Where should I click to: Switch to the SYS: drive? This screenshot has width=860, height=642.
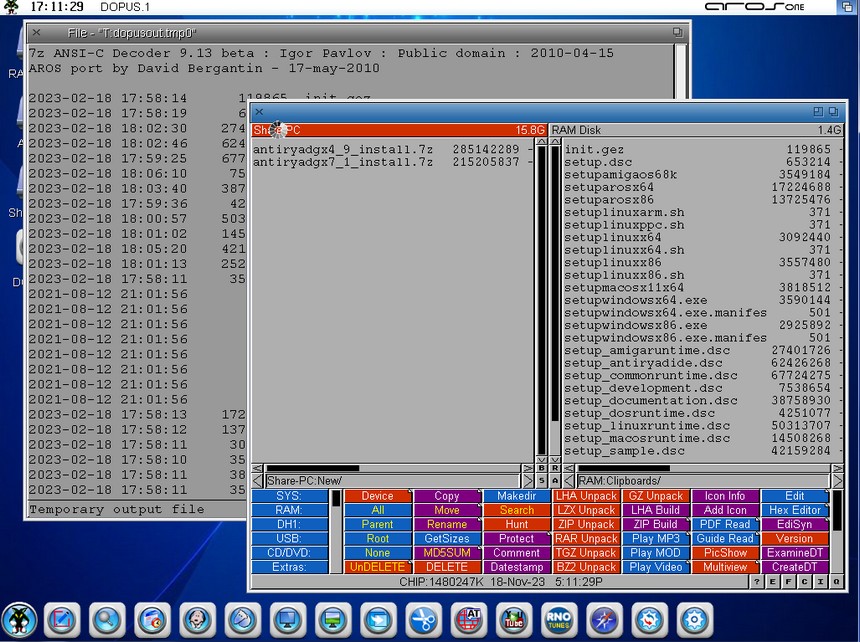289,496
